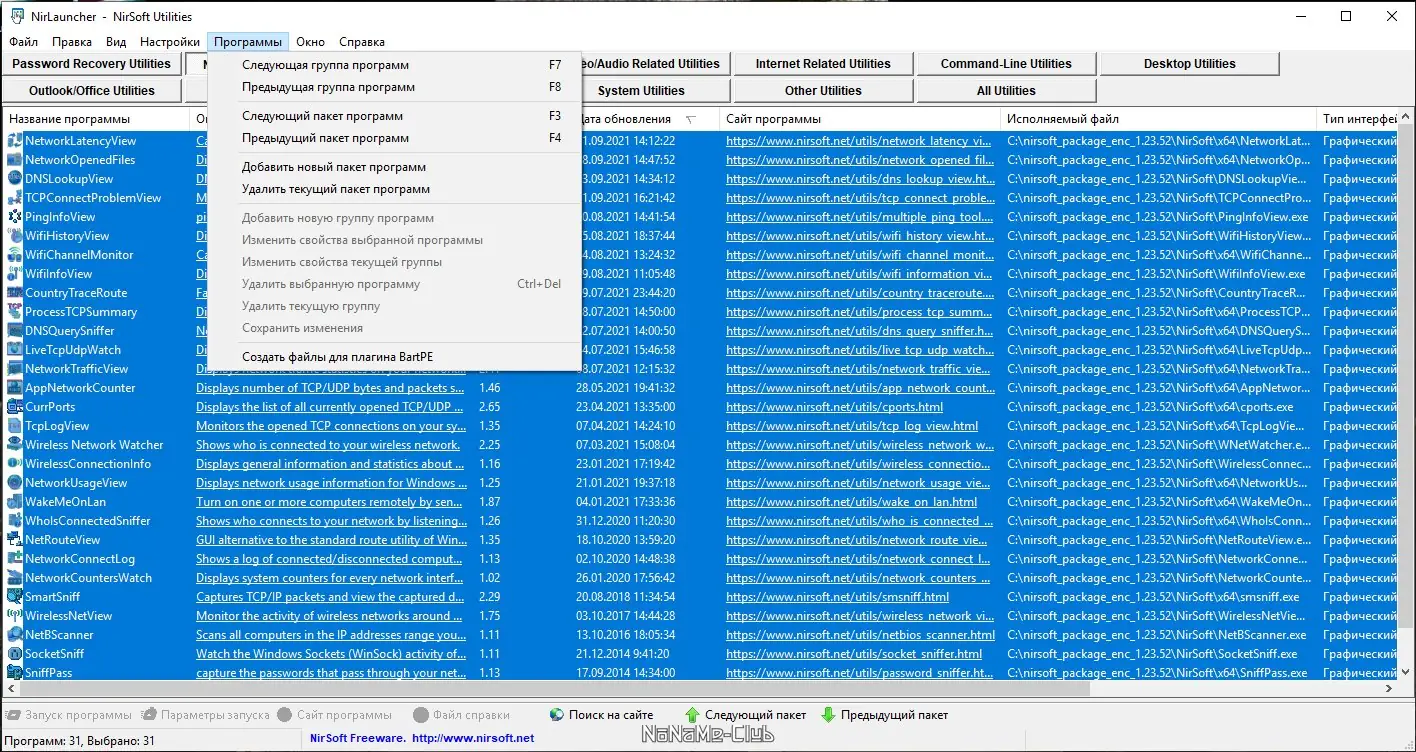Select the NetBScanner program name
1416x752 pixels.
click(x=59, y=635)
